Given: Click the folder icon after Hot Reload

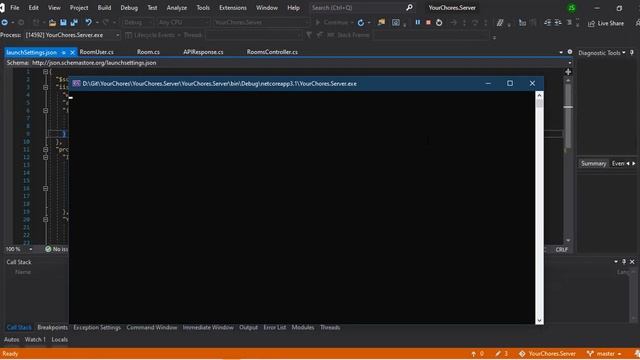Looking at the screenshot, I should [x=381, y=22].
